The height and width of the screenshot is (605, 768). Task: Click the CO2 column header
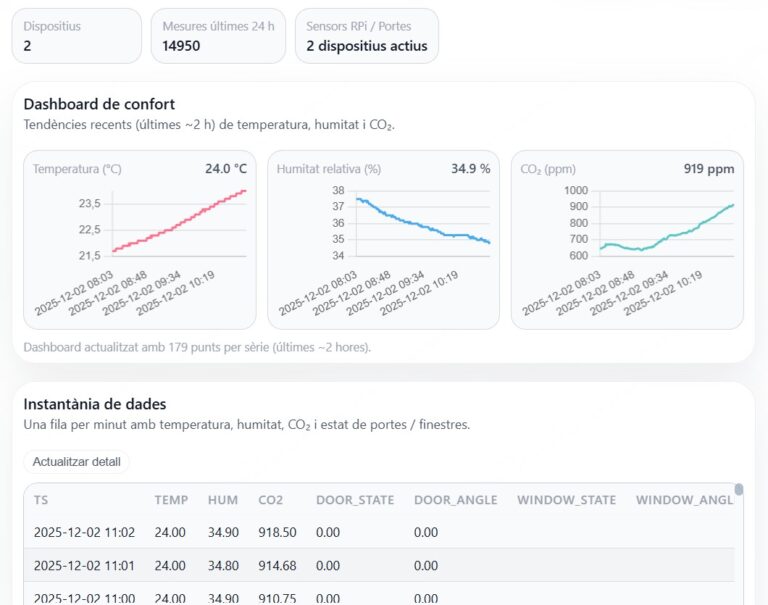tap(270, 500)
